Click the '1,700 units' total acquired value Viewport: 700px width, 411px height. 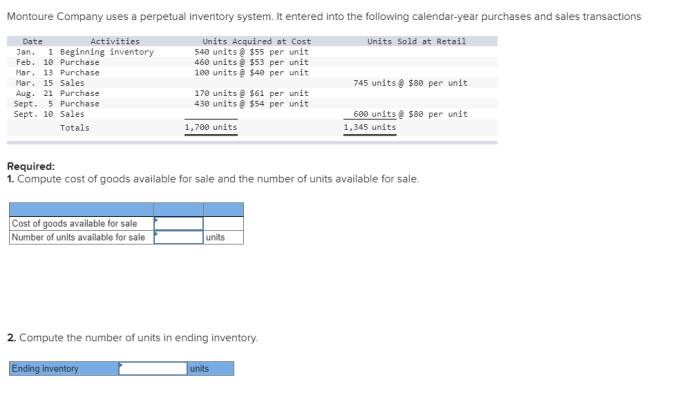click(211, 127)
